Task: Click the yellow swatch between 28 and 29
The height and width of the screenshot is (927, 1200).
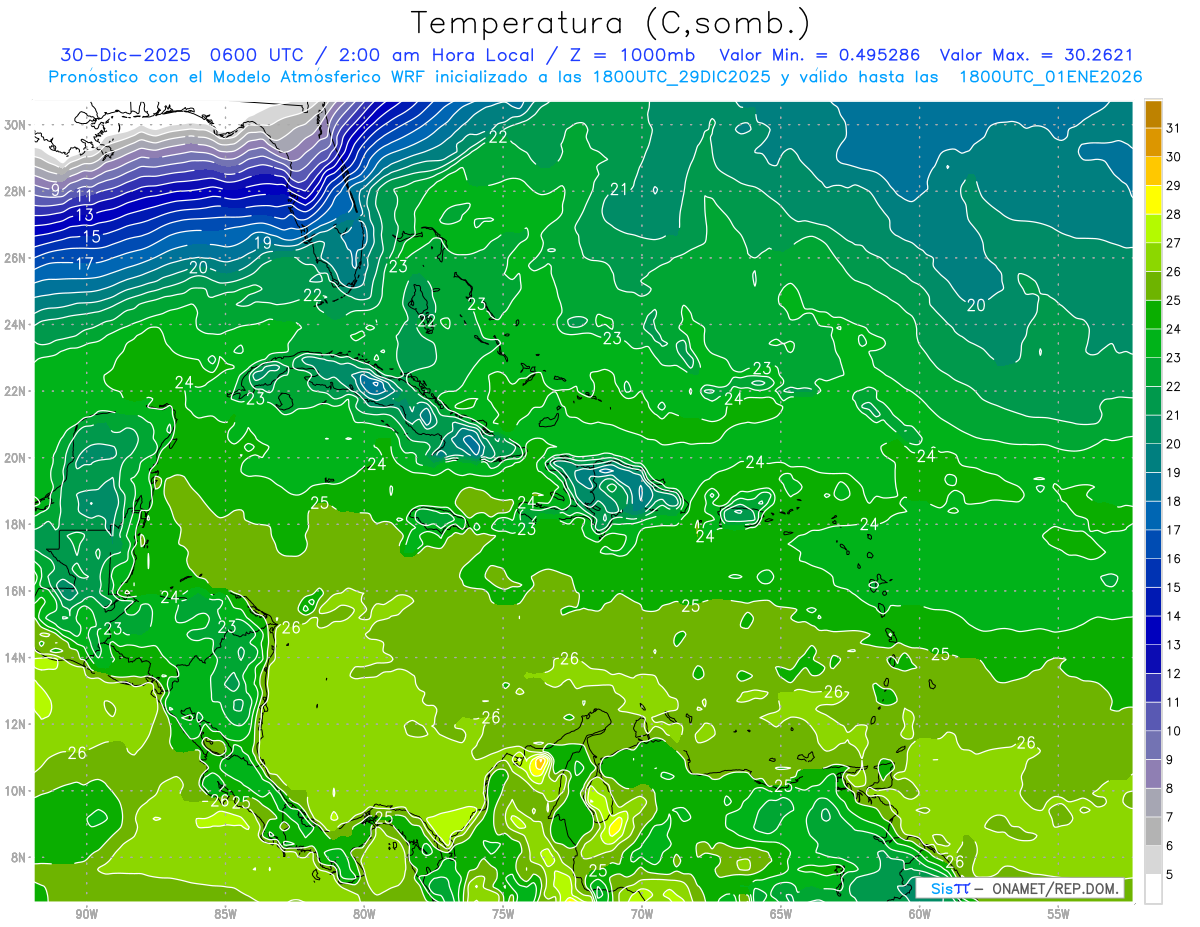Action: [x=1153, y=200]
